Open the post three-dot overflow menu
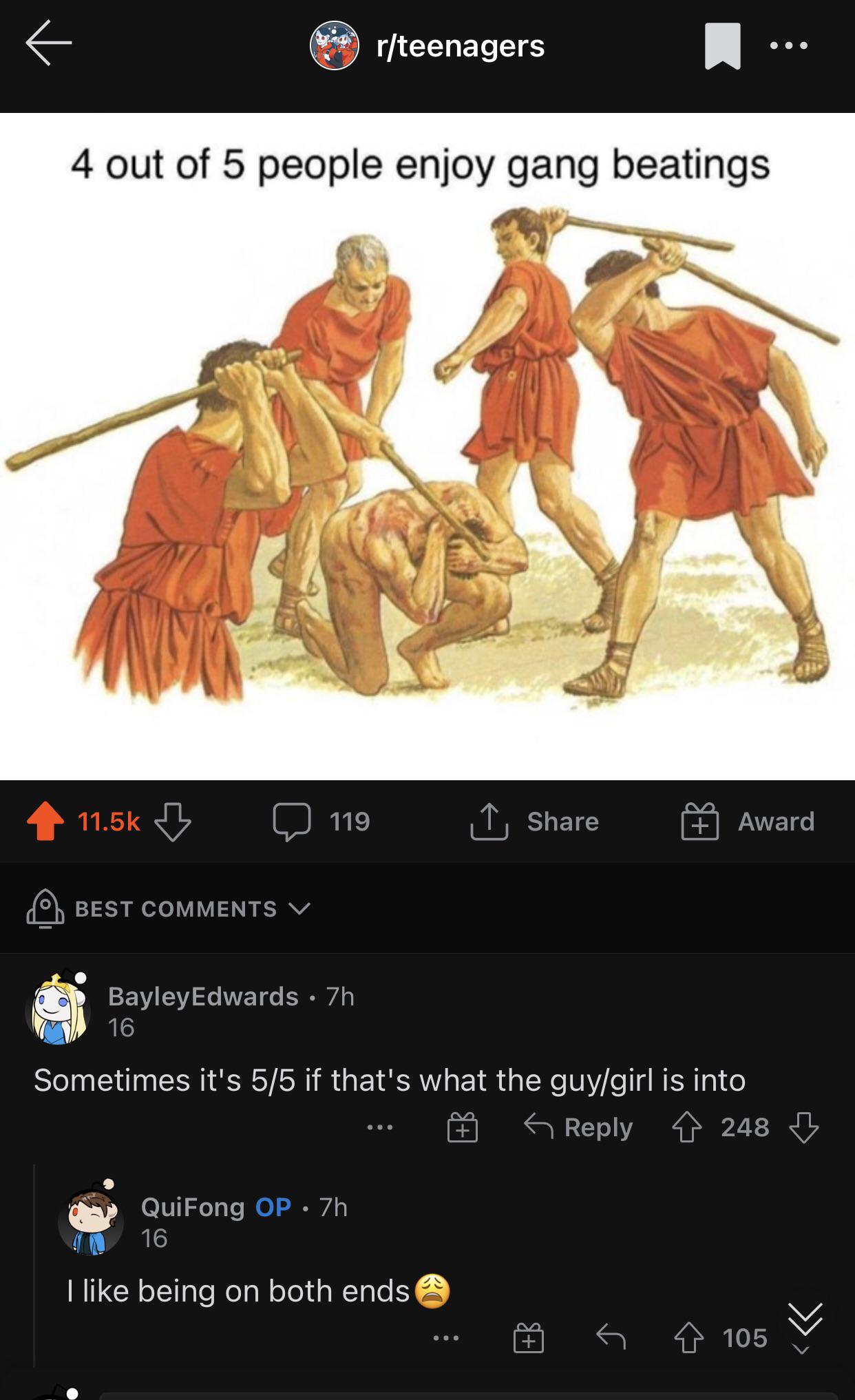Screen dimensions: 855x1400 pos(789,46)
